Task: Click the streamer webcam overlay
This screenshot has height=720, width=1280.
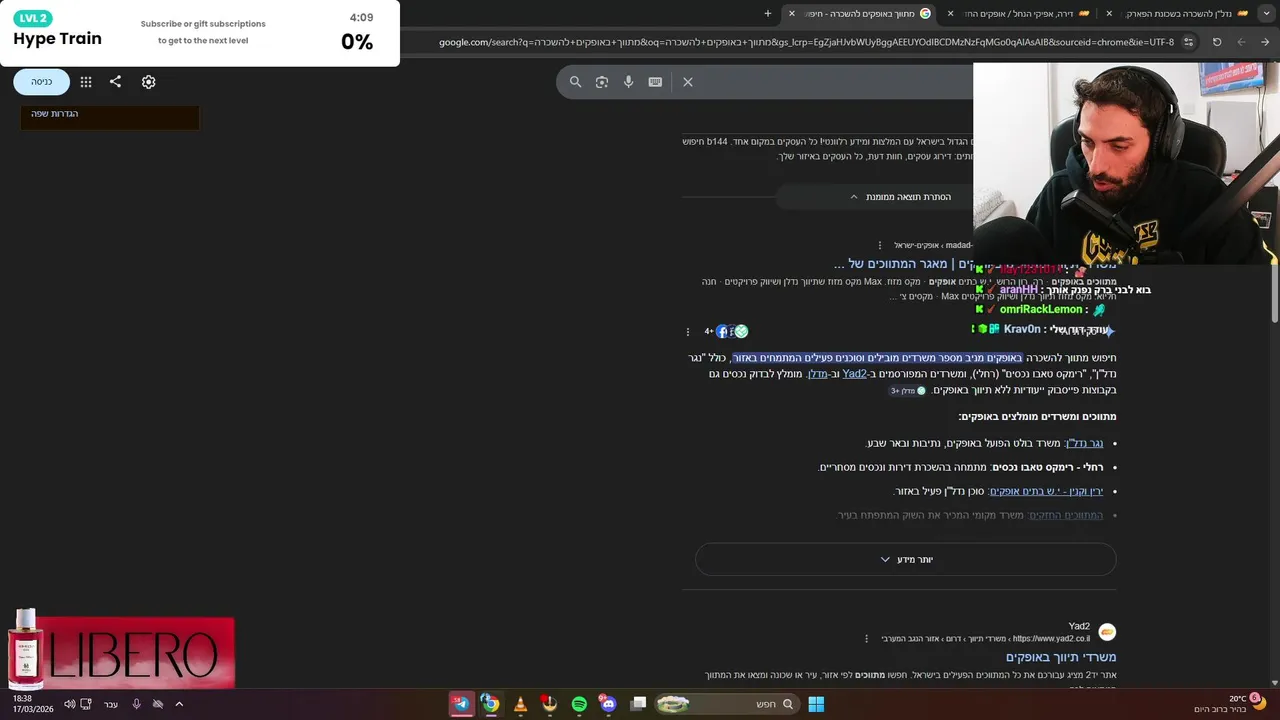Action: pyautogui.click(x=1126, y=165)
